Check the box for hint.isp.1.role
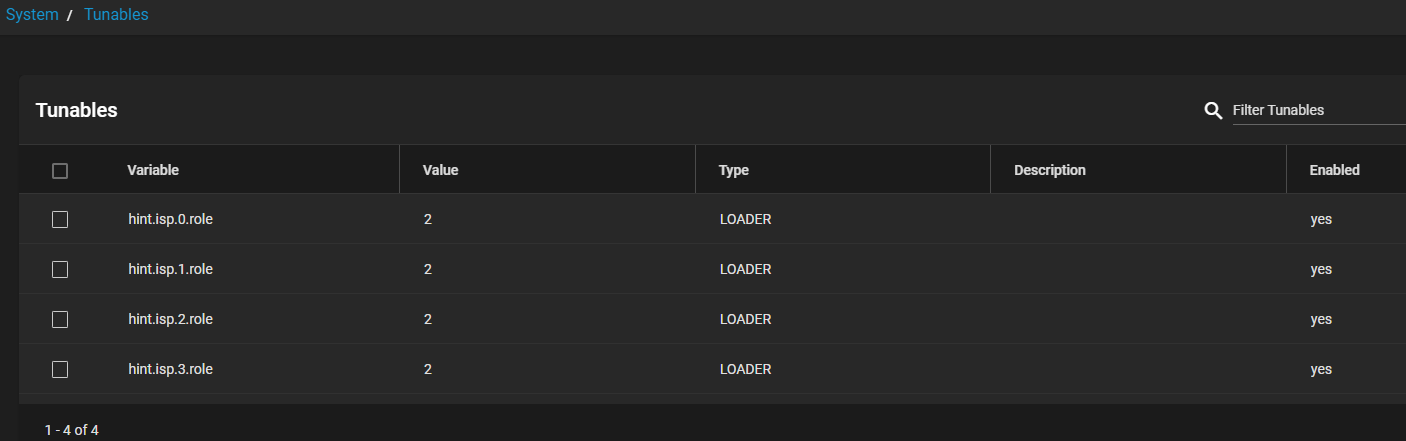 pos(60,270)
